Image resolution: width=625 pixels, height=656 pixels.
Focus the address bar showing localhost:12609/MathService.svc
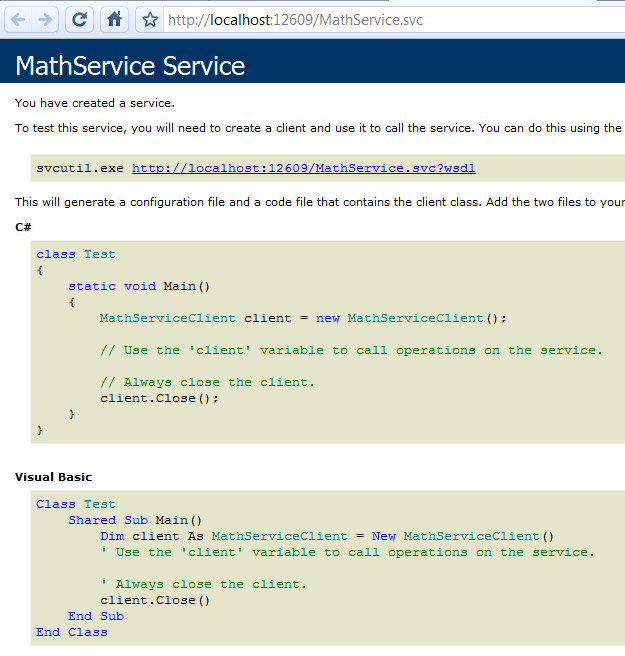click(x=393, y=20)
